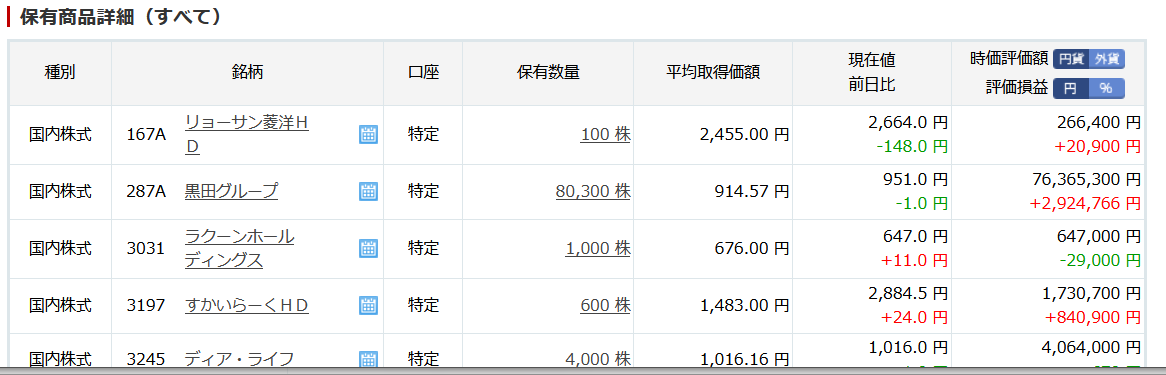The width and height of the screenshot is (1166, 375).
Task: Select stock code 287A
Action: [146, 191]
